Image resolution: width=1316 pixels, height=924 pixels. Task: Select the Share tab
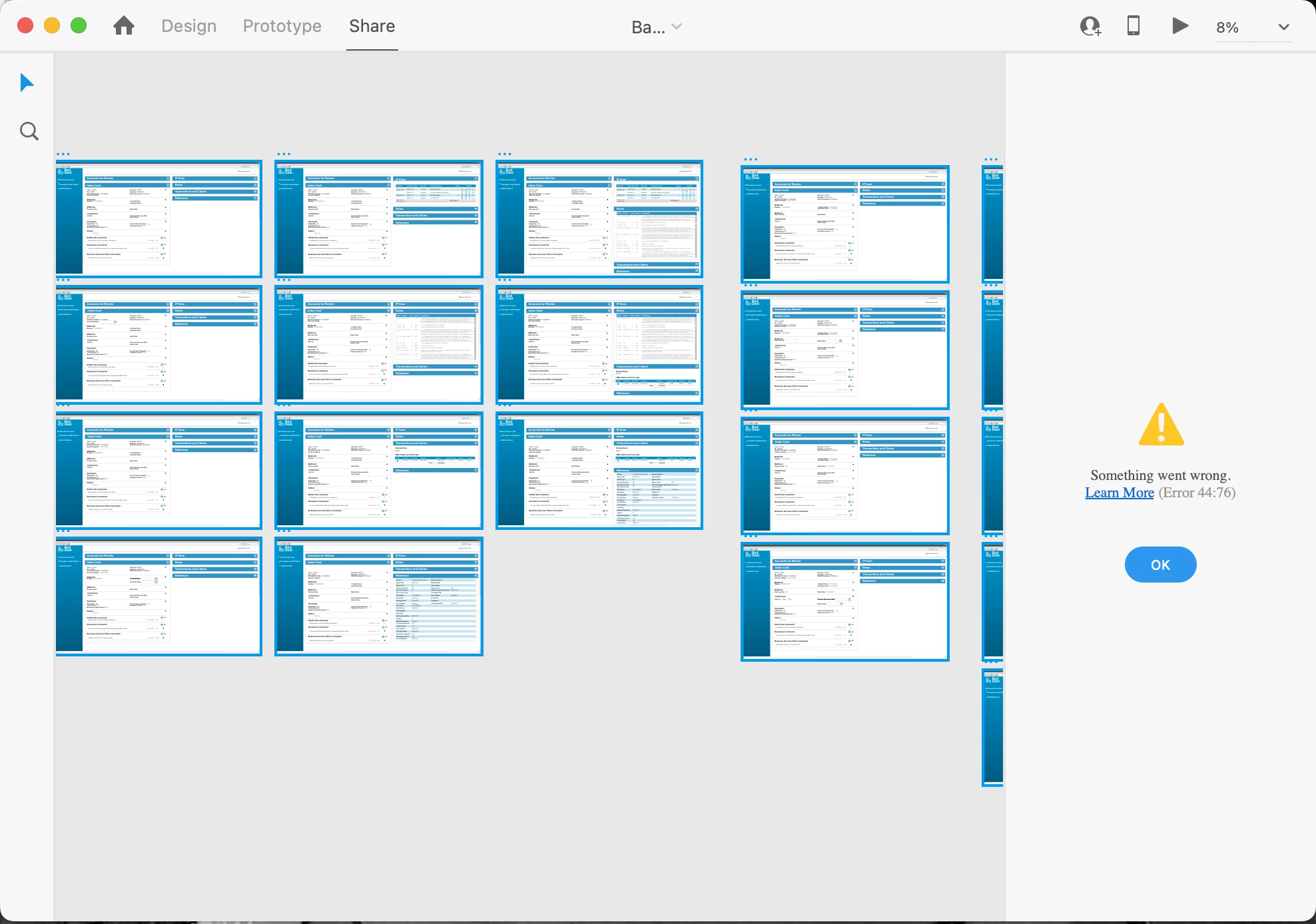tap(372, 26)
